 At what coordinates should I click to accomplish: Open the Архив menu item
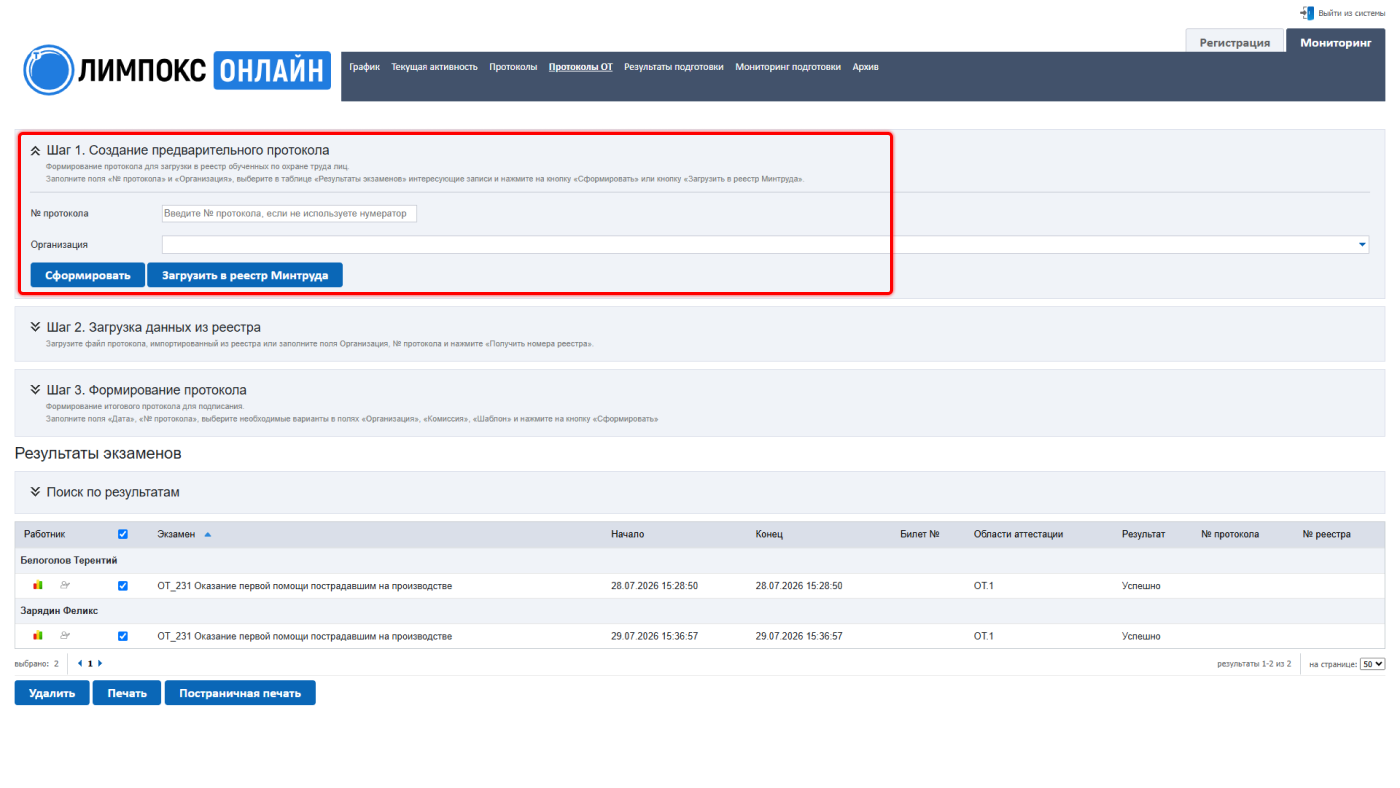[x=866, y=67]
